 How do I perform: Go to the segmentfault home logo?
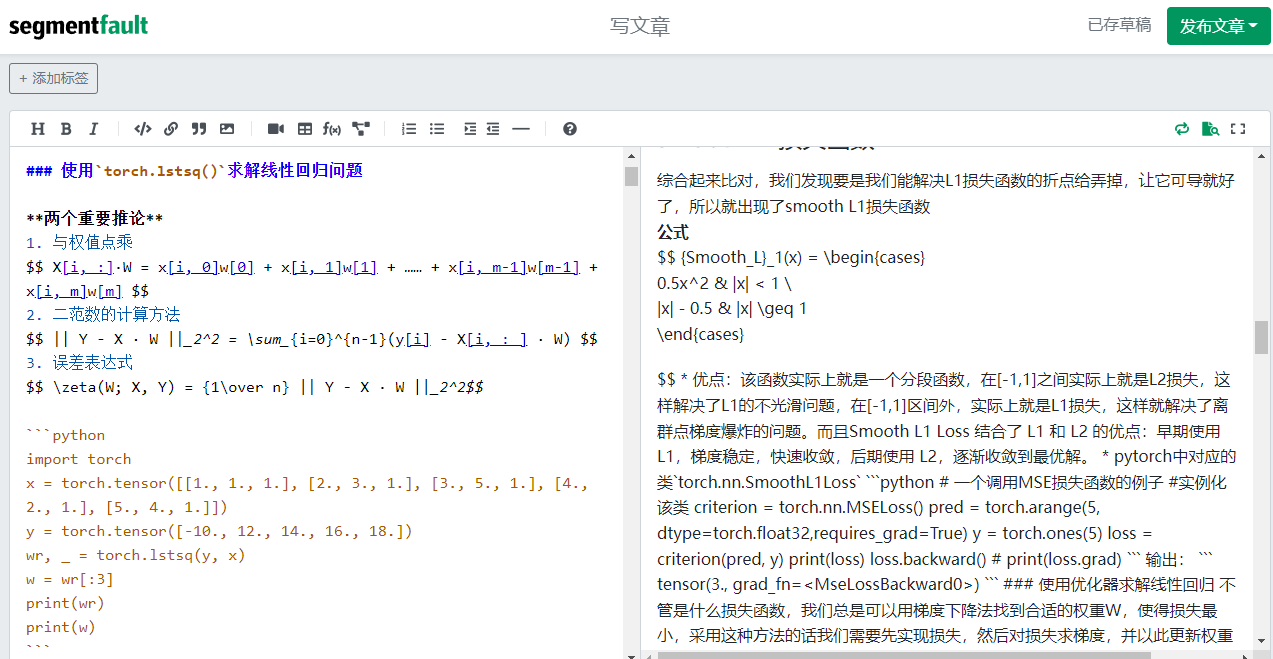[x=79, y=26]
